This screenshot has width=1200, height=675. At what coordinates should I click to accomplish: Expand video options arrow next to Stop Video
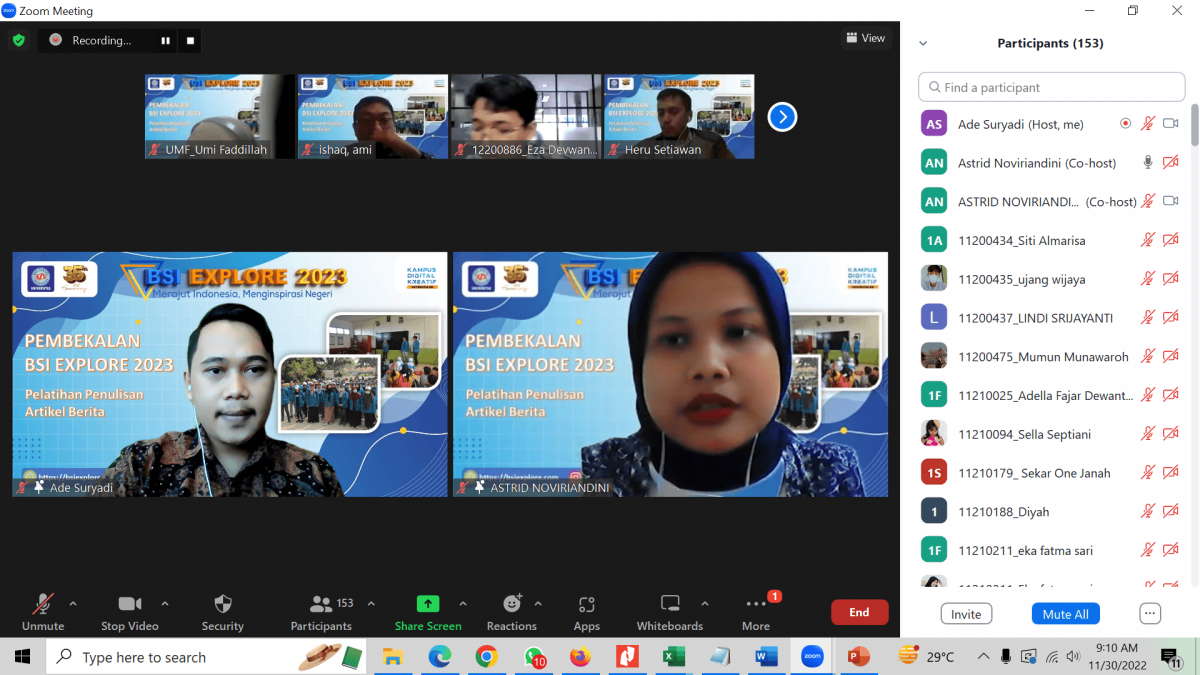pyautogui.click(x=165, y=604)
